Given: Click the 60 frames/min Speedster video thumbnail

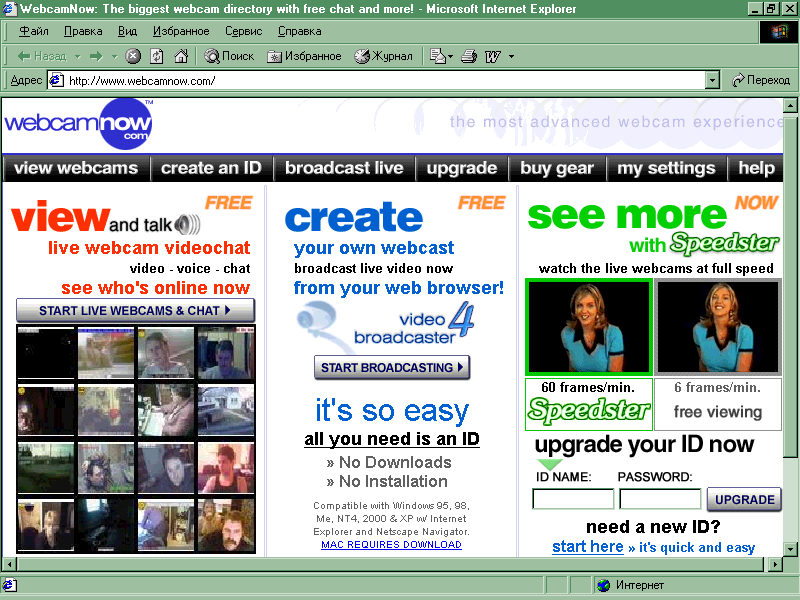Looking at the screenshot, I should click(588, 326).
